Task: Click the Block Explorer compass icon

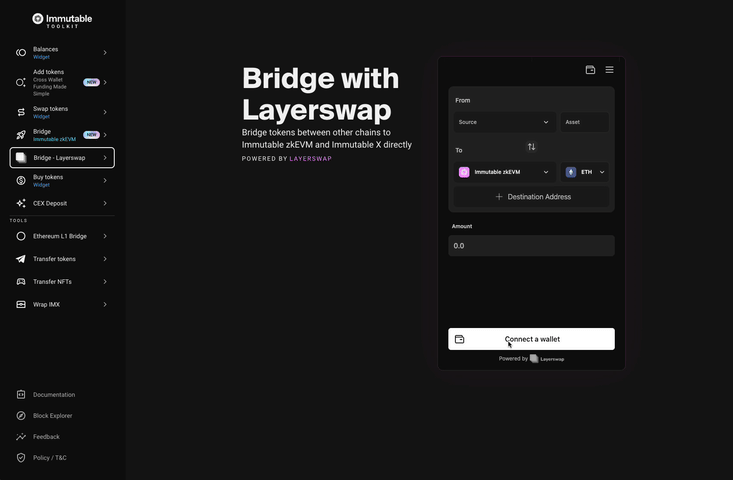Action: coord(21,416)
